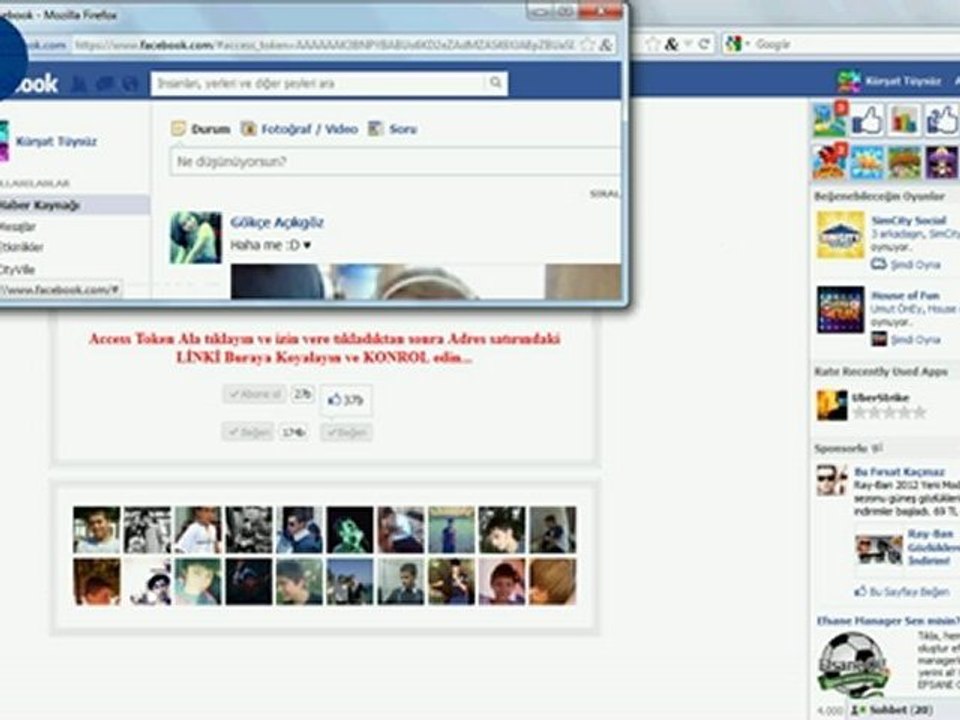This screenshot has width=960, height=720.
Task: Click Ray-Ban sunglasses ad thumbnail
Action: click(879, 549)
